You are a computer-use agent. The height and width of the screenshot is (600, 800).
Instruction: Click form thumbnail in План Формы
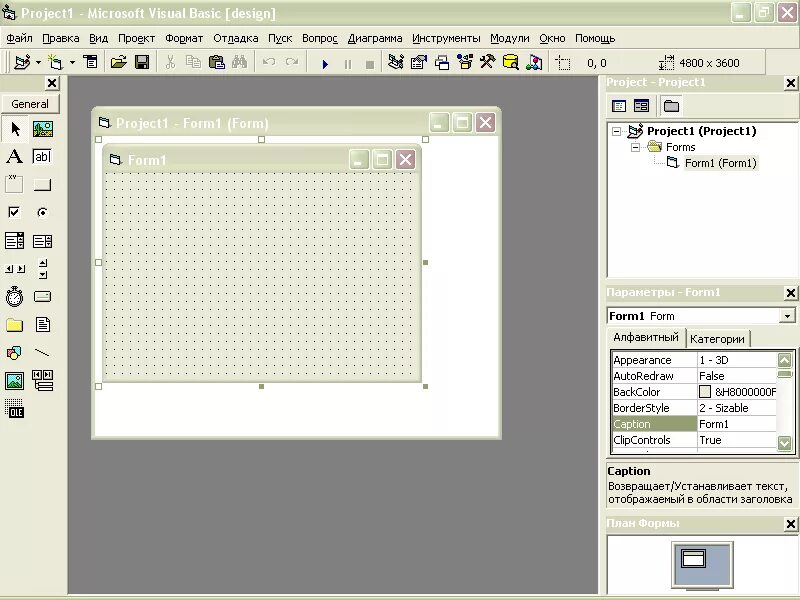coord(693,558)
